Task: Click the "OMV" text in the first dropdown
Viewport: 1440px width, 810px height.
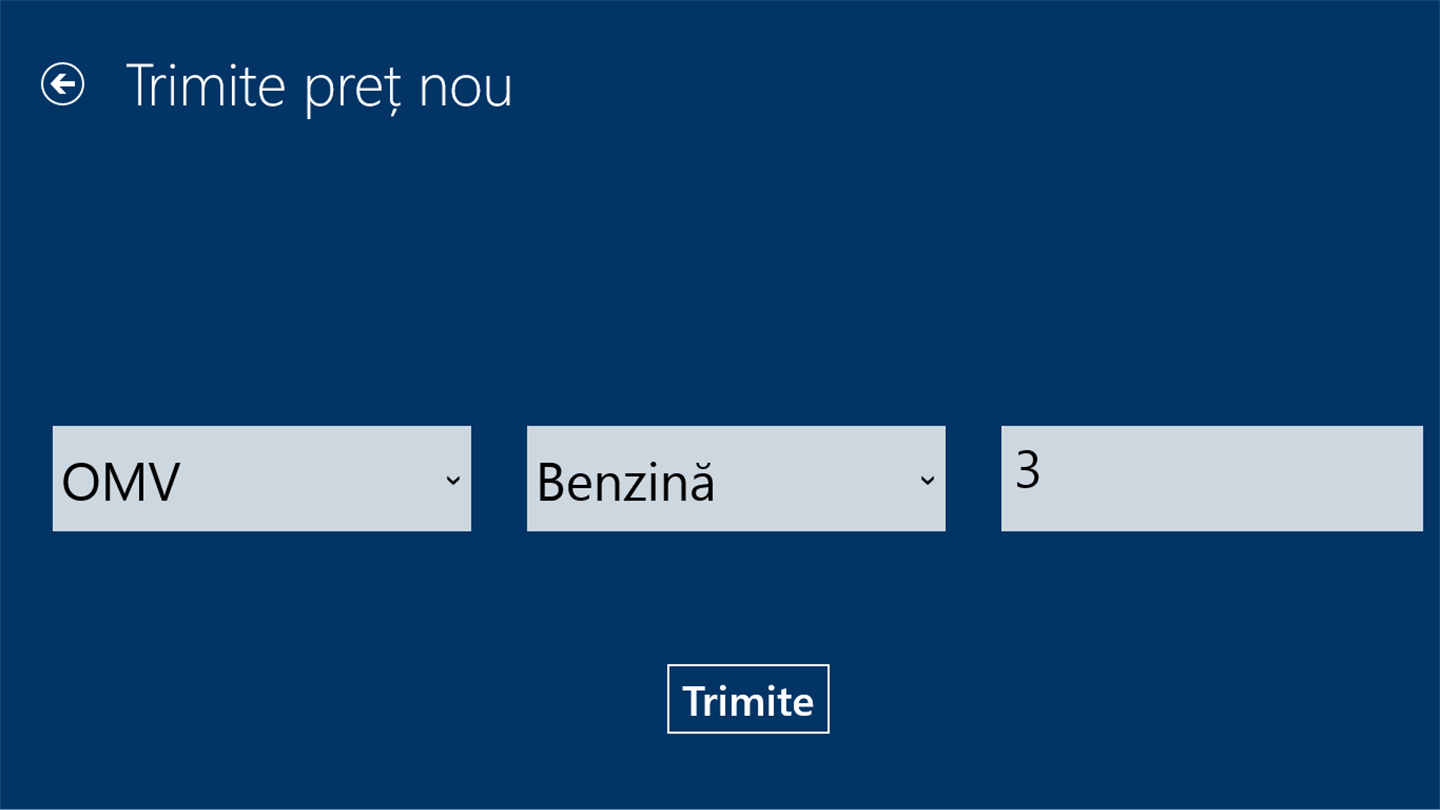Action: [121, 482]
